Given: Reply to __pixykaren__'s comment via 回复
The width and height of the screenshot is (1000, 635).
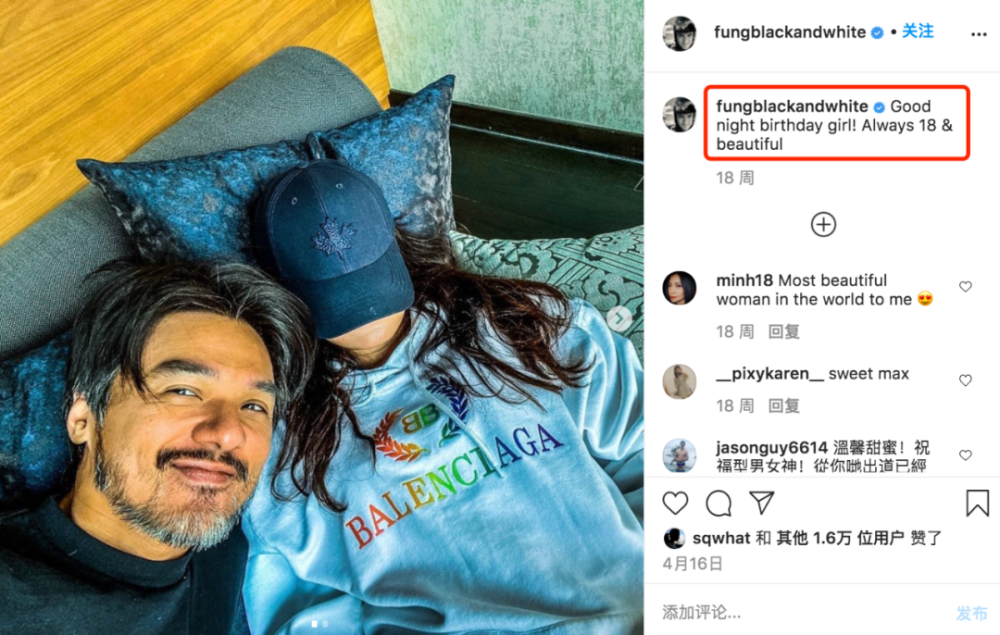Looking at the screenshot, I should coord(784,406).
